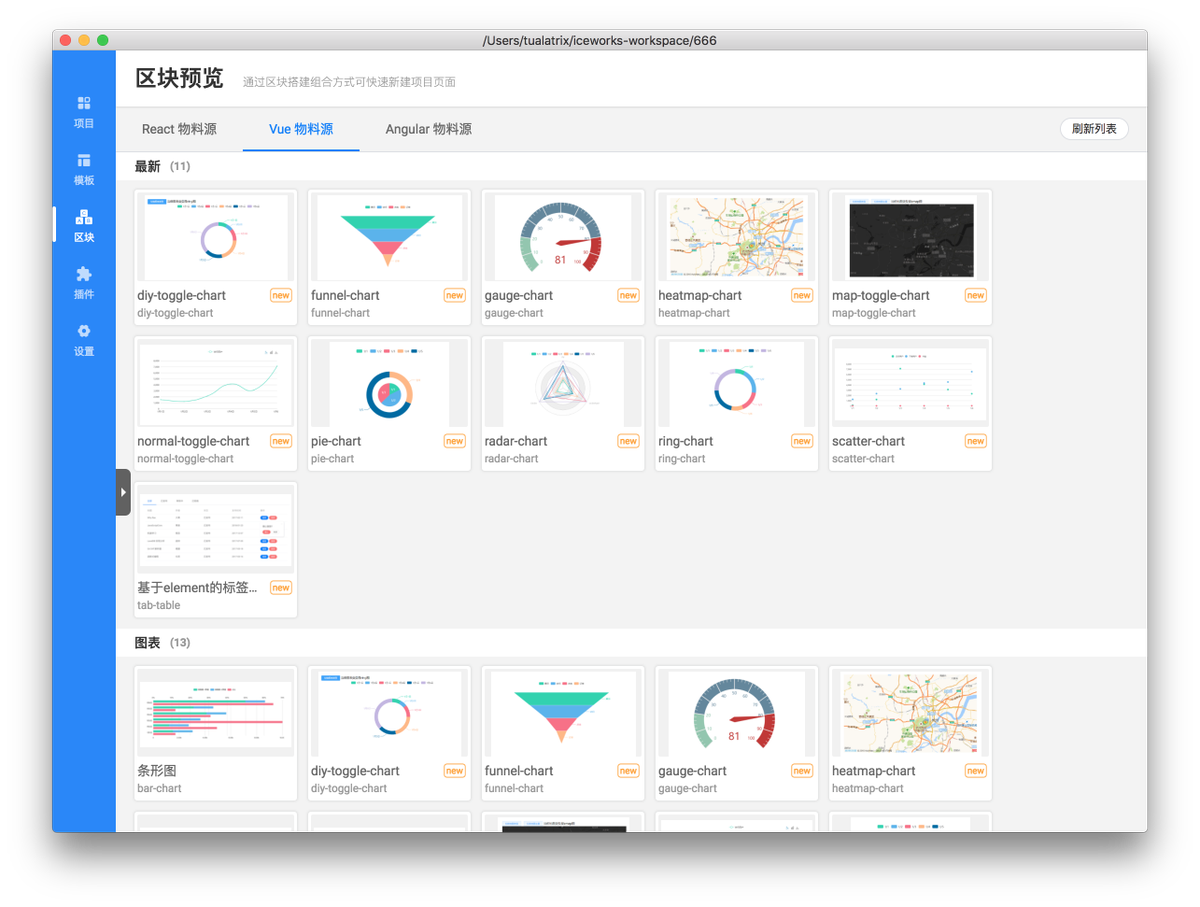Screen dimensions: 1200x907
Task: Select gauge-chart thumbnail in 最新 section
Action: point(563,237)
